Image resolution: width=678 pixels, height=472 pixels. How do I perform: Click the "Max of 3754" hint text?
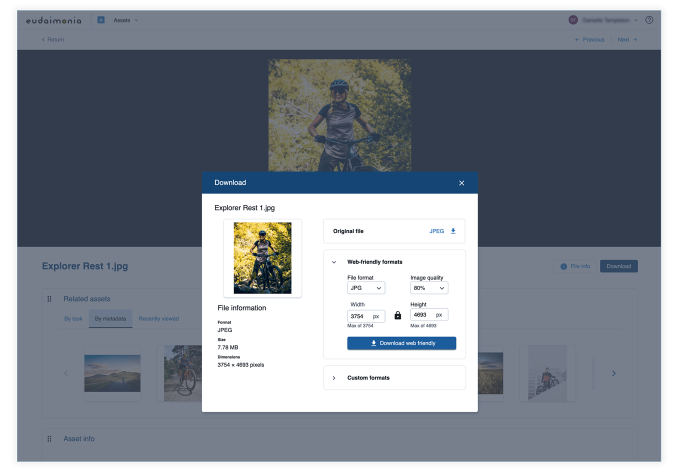[360, 326]
